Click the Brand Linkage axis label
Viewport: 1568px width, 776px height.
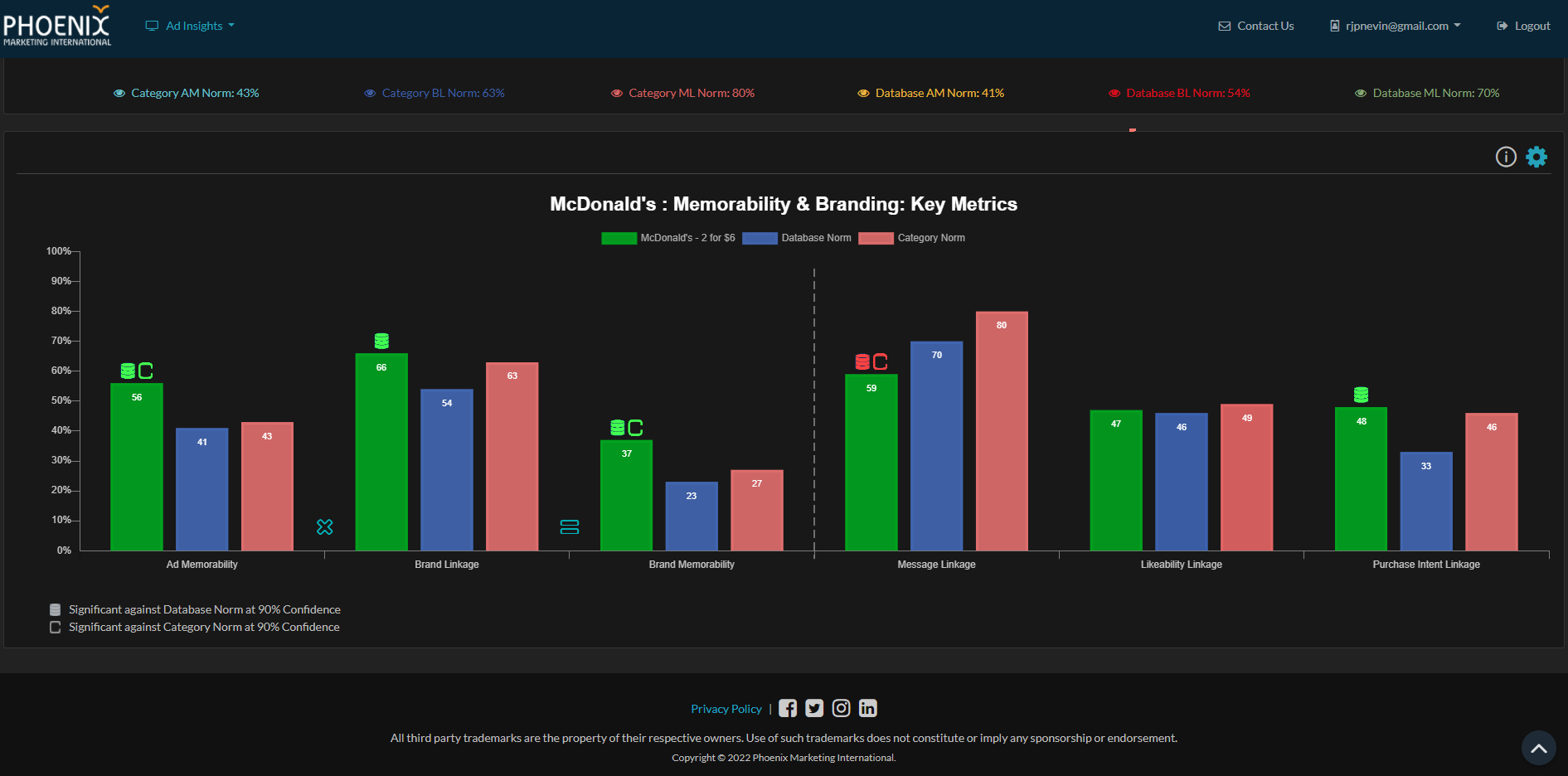point(447,565)
